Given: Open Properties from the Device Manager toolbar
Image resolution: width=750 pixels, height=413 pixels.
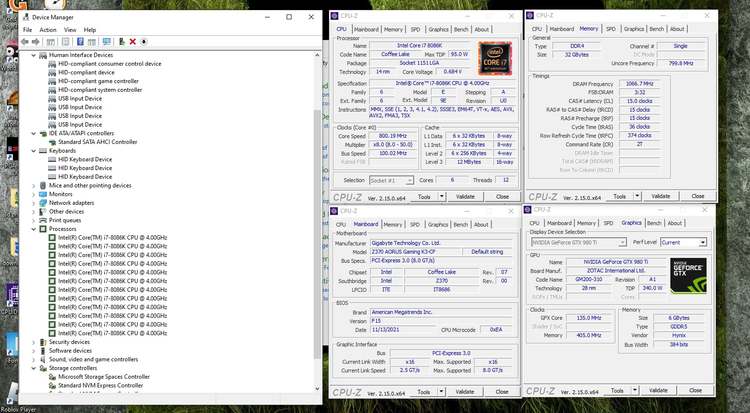Looking at the screenshot, I should (66, 42).
